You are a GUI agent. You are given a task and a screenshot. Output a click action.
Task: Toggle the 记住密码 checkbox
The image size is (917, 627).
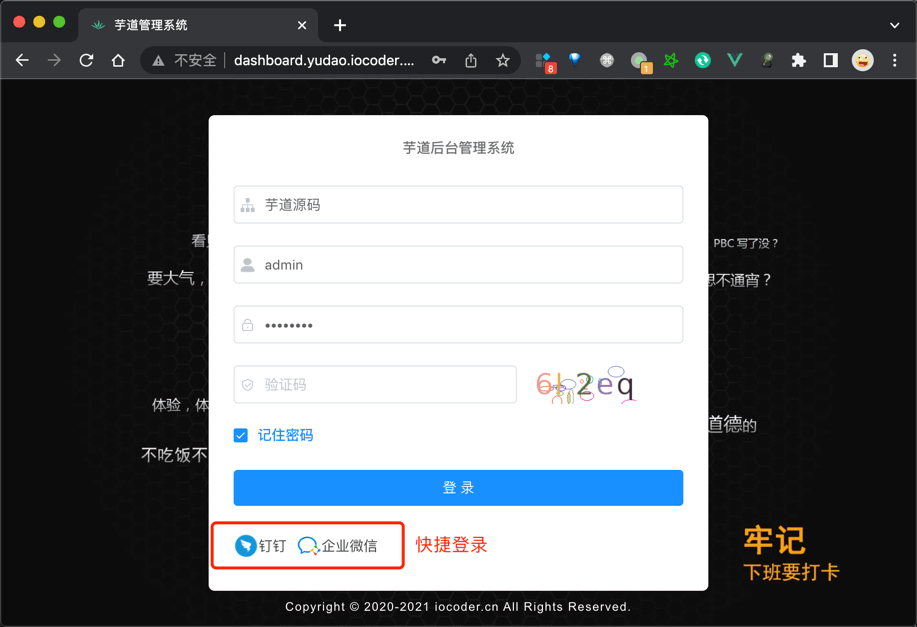pyautogui.click(x=240, y=434)
